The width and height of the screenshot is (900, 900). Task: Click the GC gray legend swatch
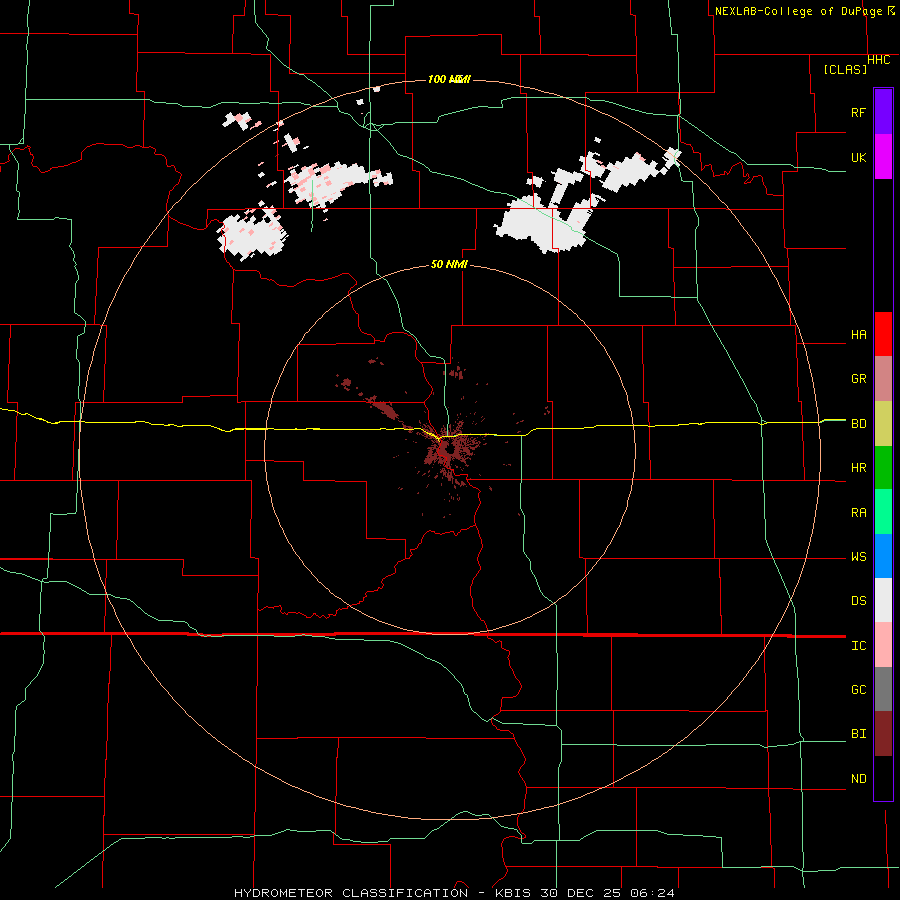click(883, 689)
